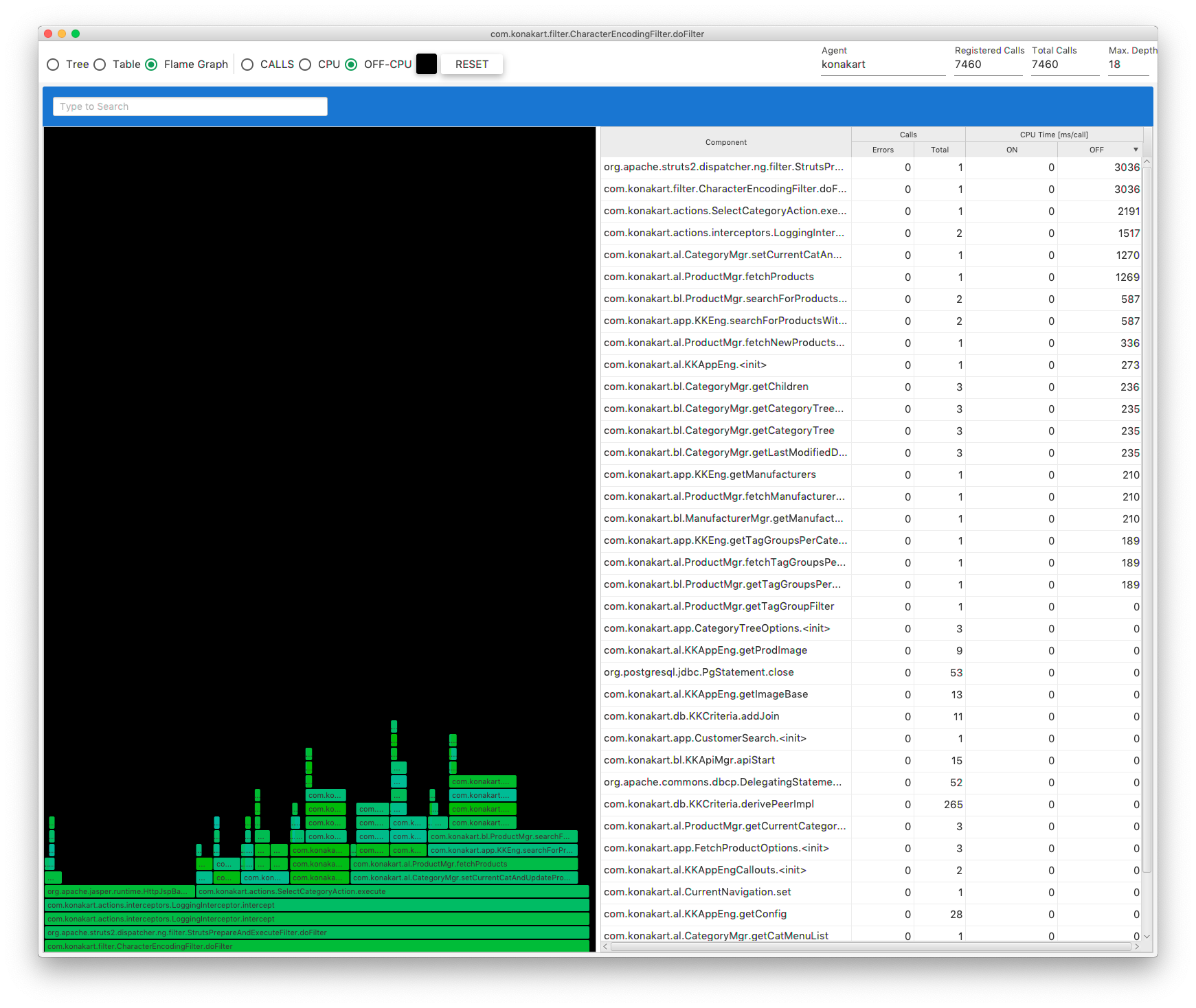Select table row com.konakart.al.CurrentNavigation.set
Screen dimensions: 1196x1008
[x=872, y=892]
